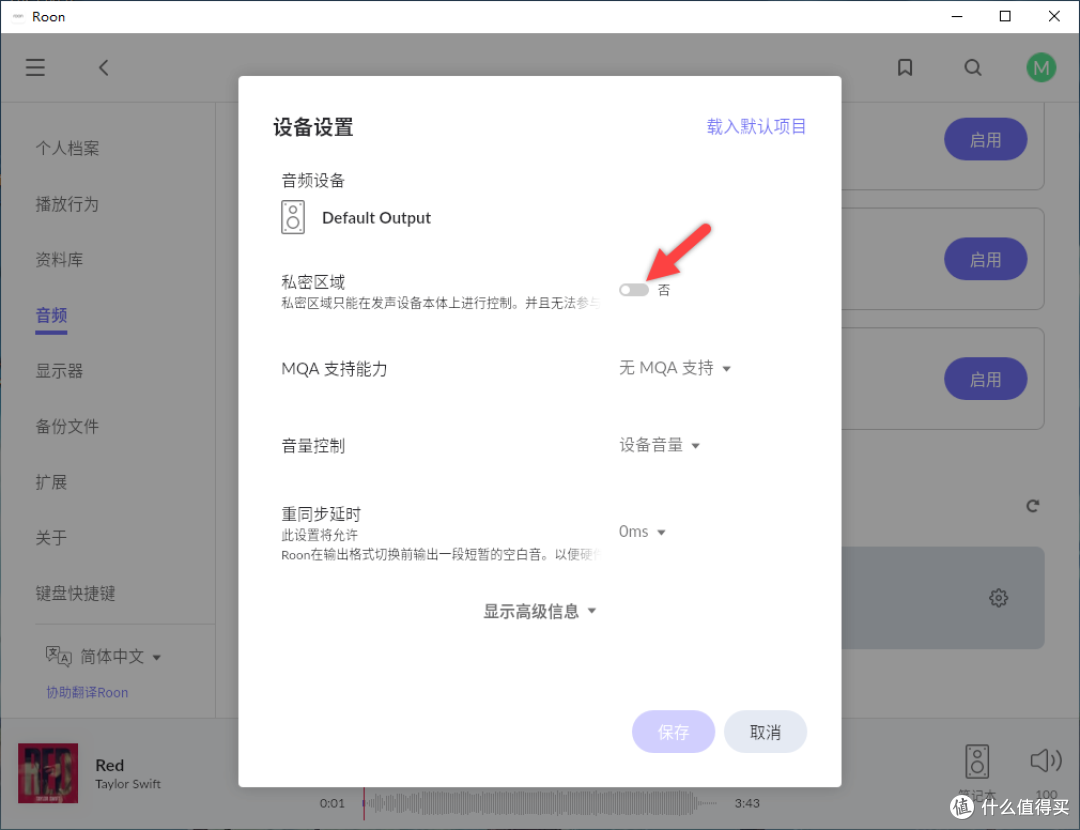Open the 0ms resync delay dropdown
Viewport: 1080px width, 830px height.
(642, 531)
